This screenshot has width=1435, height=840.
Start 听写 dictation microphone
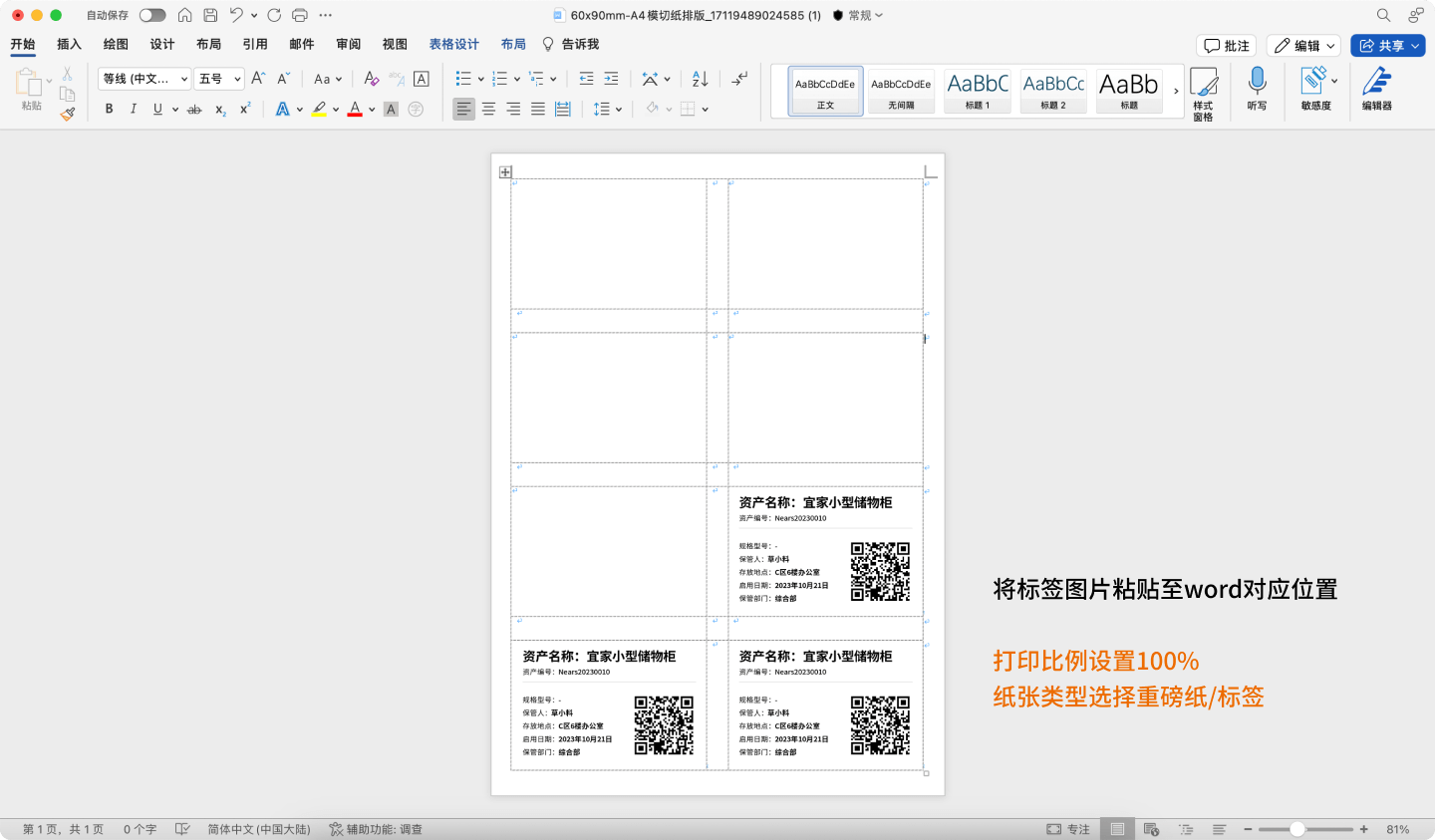pyautogui.click(x=1257, y=89)
